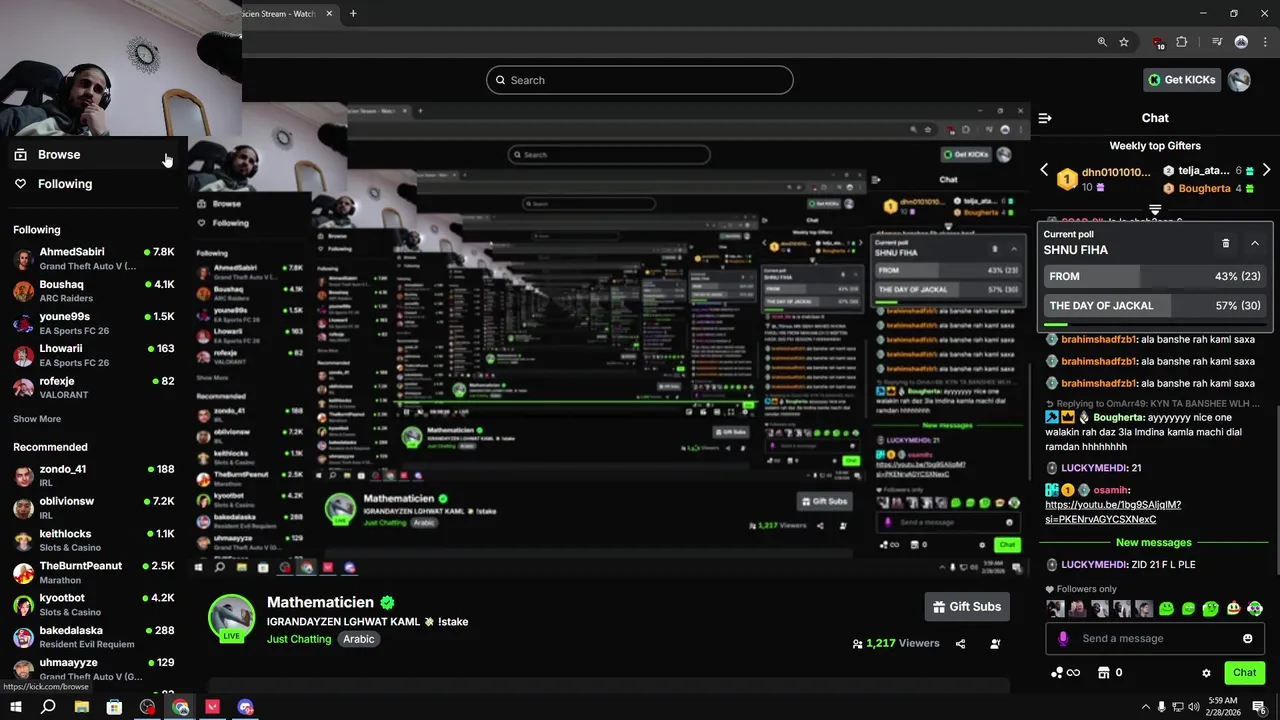Open the chat shop icon
This screenshot has width=1280, height=720.
coord(1104,673)
